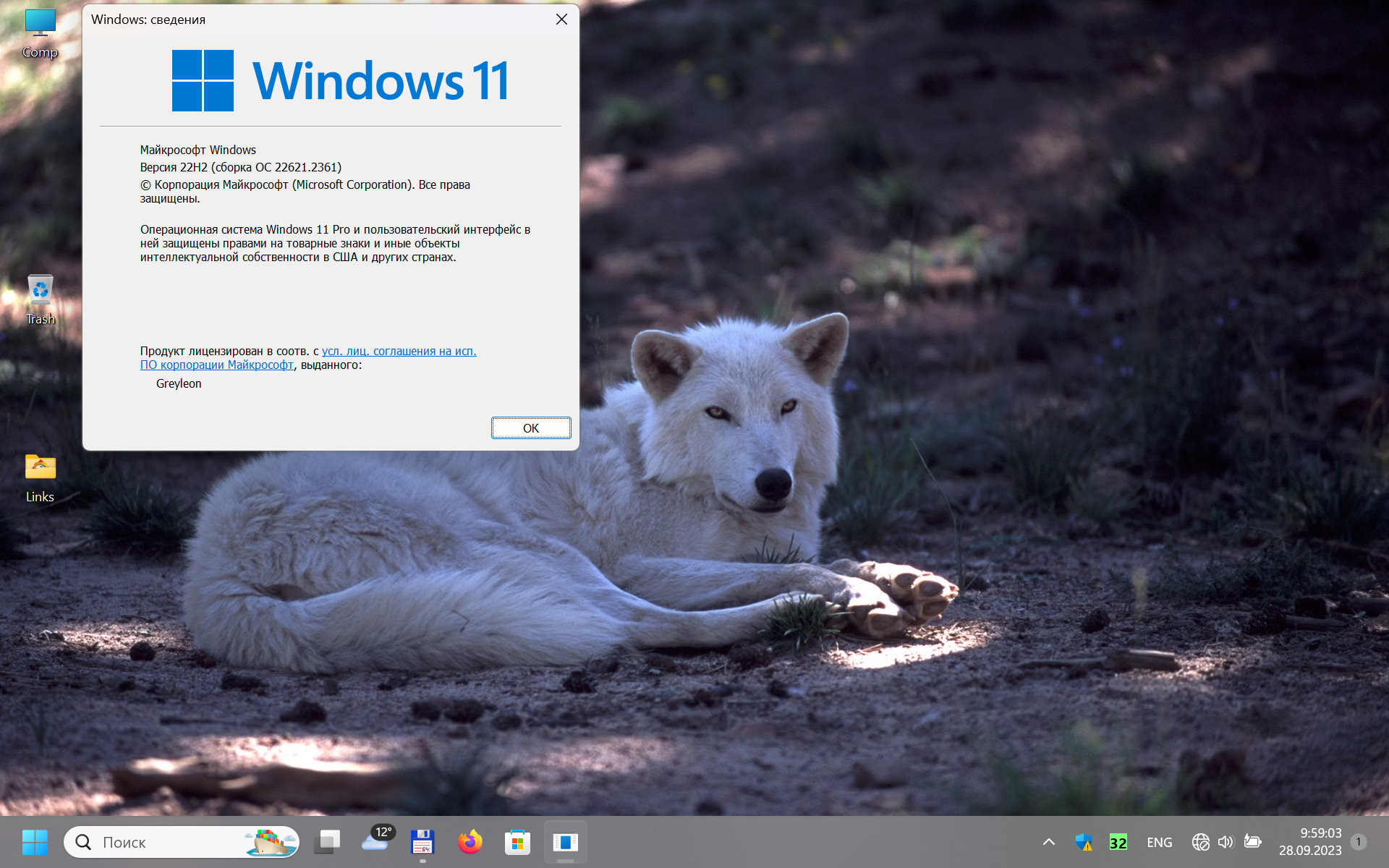This screenshot has height=868, width=1389.
Task: Open the Microsoft software license terms link
Action: point(399,352)
